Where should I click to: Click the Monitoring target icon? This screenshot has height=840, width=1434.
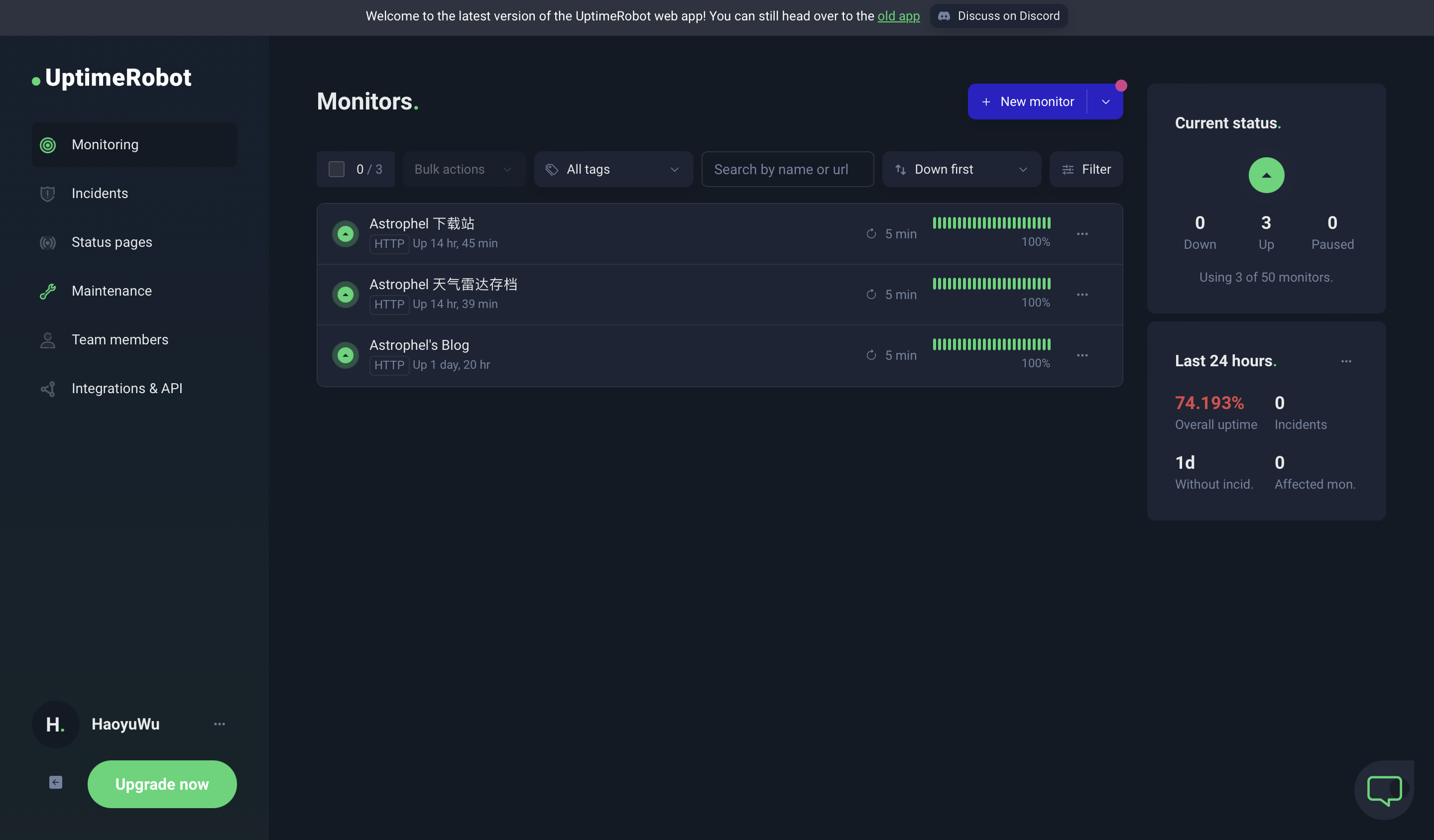click(x=48, y=145)
